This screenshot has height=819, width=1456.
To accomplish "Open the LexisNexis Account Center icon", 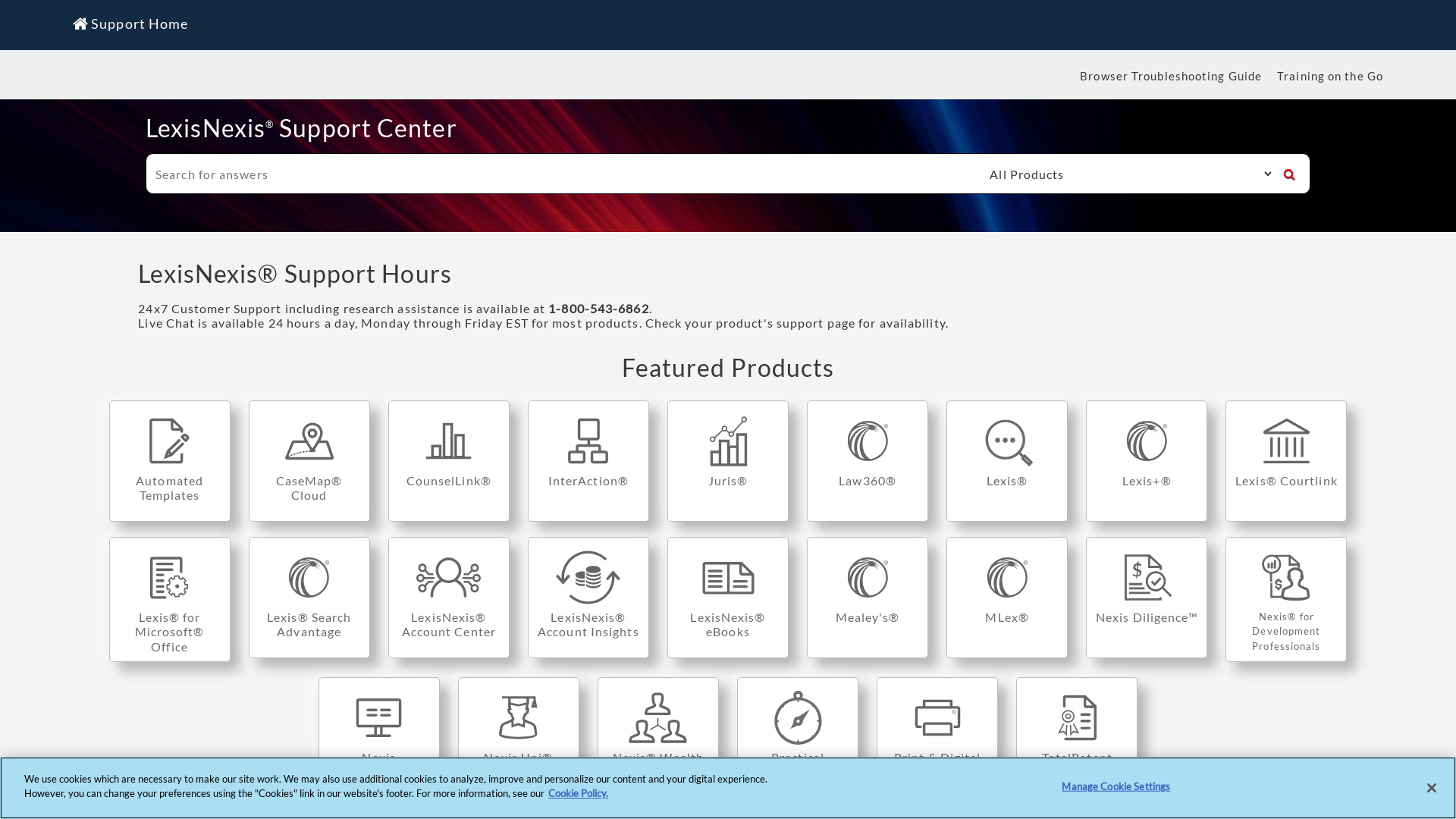I will point(448,578).
